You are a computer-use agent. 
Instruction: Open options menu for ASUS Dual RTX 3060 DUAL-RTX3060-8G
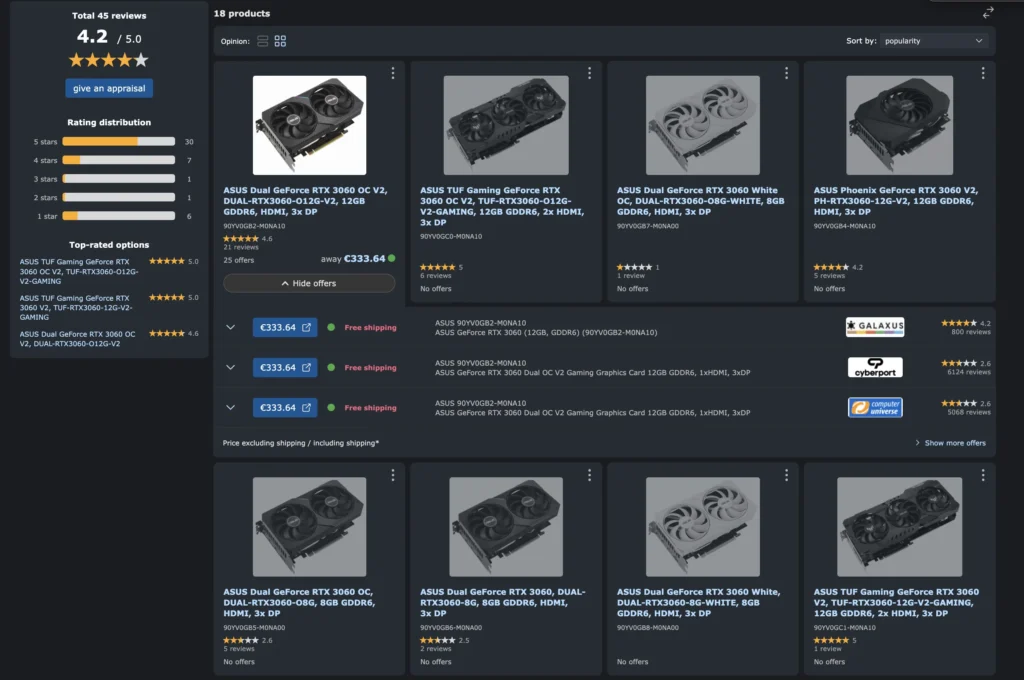589,475
